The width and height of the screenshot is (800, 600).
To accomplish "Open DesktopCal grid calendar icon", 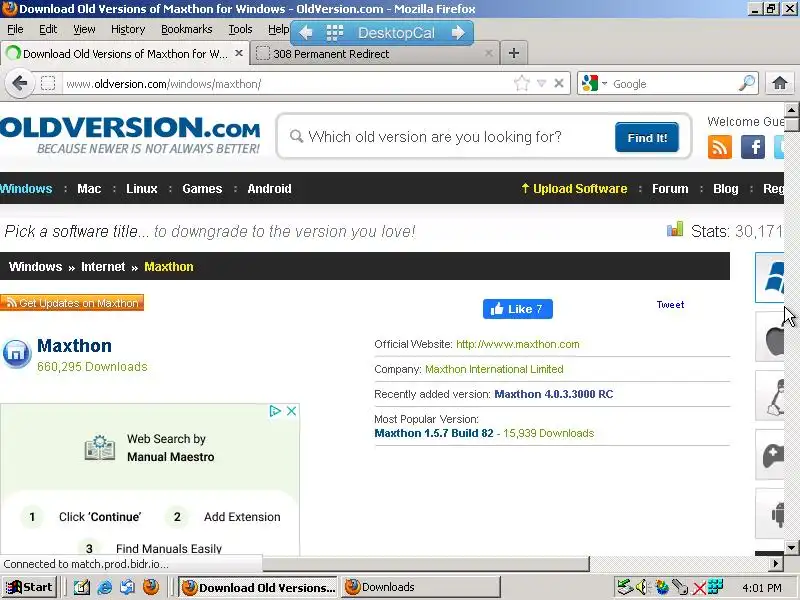I will coord(335,33).
